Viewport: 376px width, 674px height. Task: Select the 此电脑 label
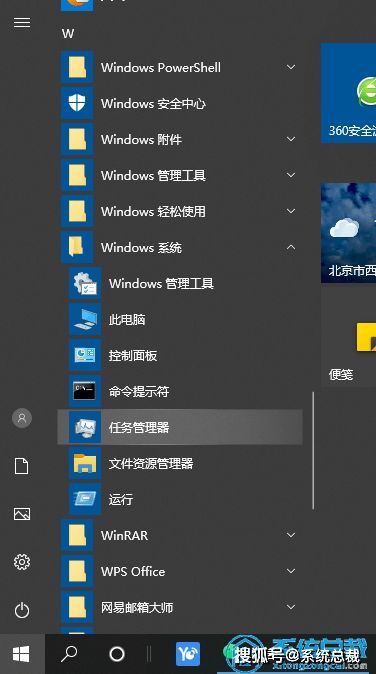pos(127,320)
